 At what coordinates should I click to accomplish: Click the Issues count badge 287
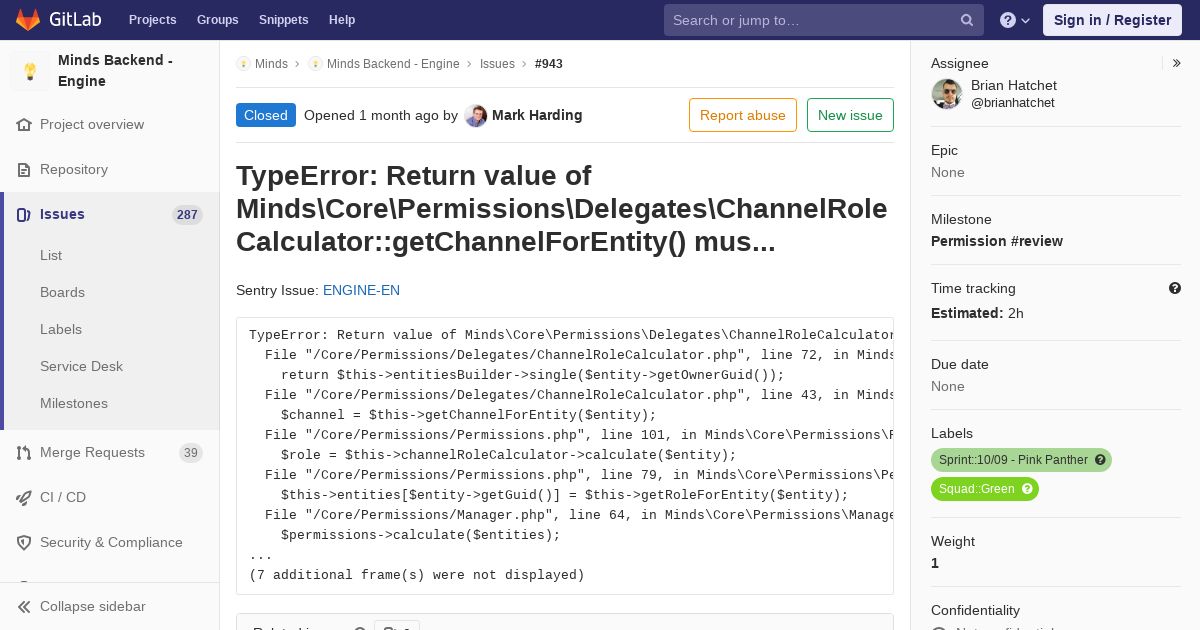187,215
